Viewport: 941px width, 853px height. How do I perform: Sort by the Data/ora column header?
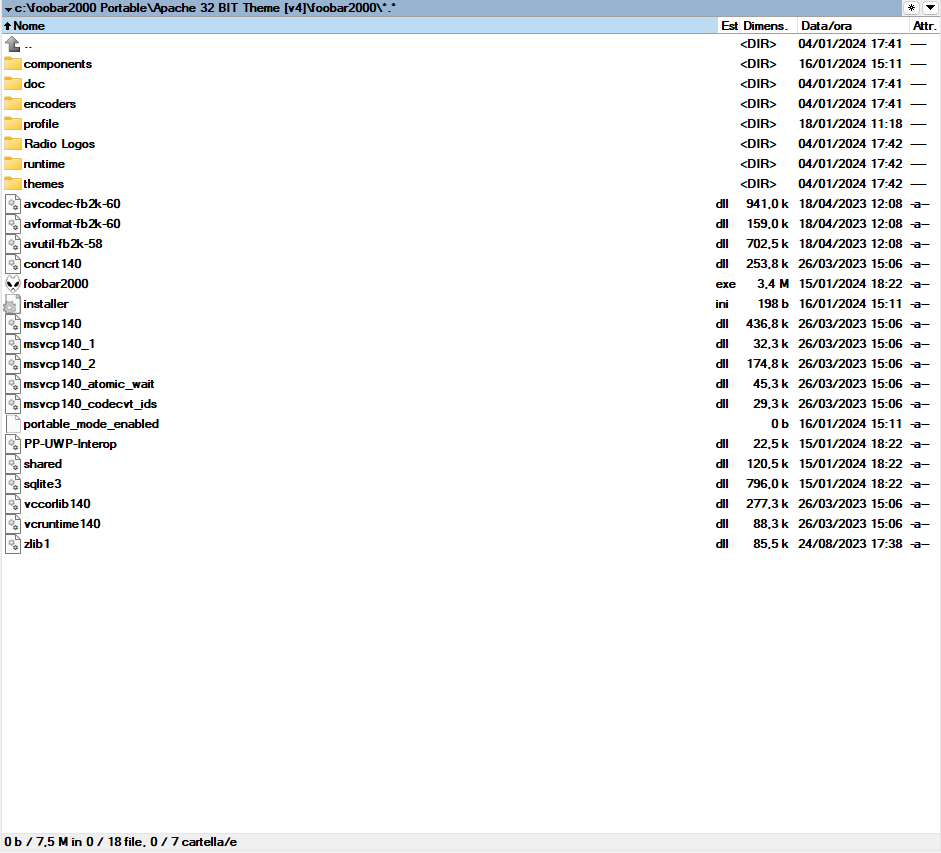click(x=853, y=26)
